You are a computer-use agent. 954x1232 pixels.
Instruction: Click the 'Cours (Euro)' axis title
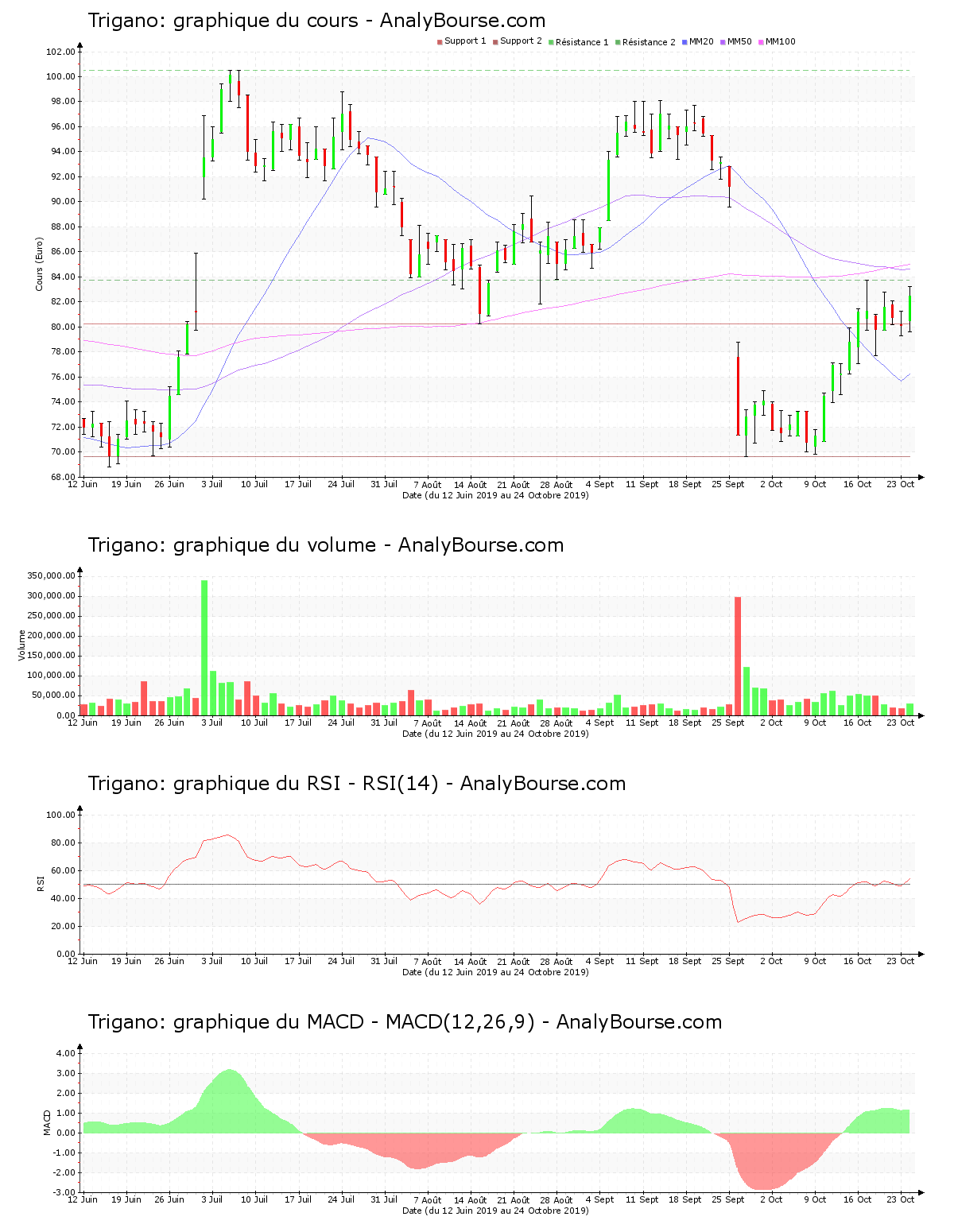click(x=39, y=264)
